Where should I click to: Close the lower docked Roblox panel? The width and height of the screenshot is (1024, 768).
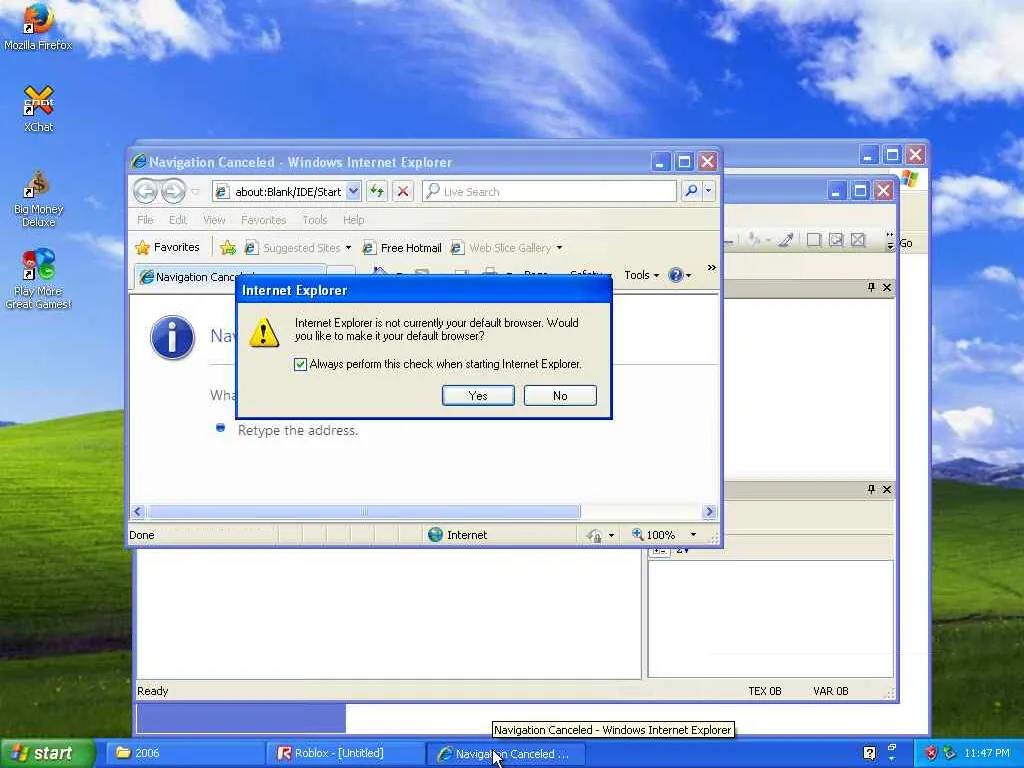coord(887,489)
